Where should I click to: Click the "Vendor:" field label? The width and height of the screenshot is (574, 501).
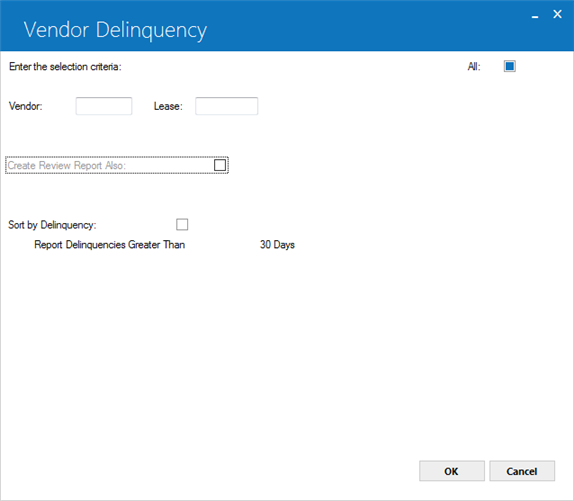26,106
